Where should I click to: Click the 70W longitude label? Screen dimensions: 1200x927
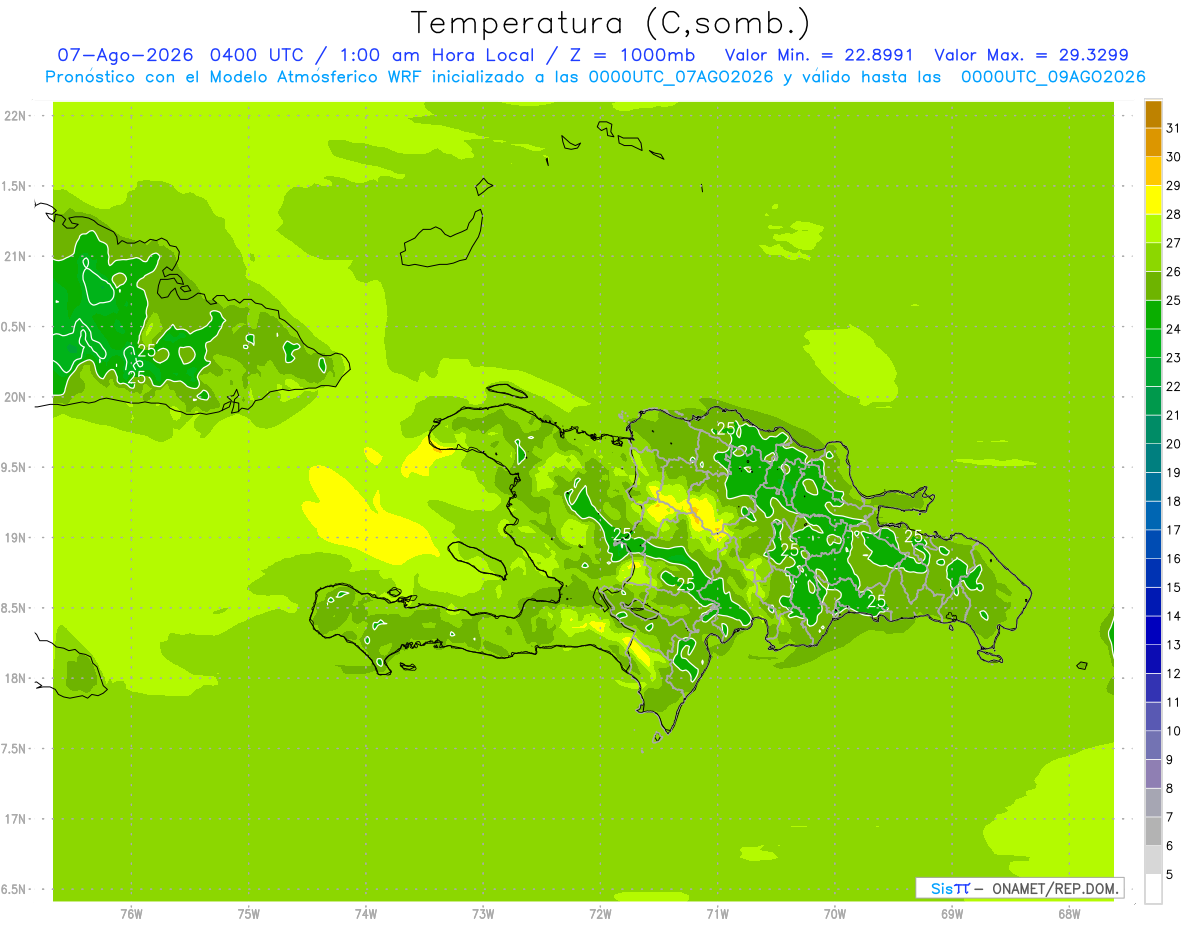coord(835,913)
